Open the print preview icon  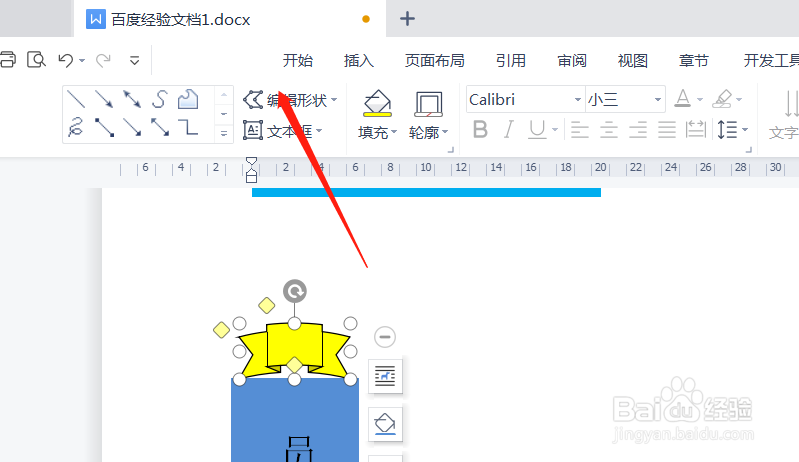[36, 60]
